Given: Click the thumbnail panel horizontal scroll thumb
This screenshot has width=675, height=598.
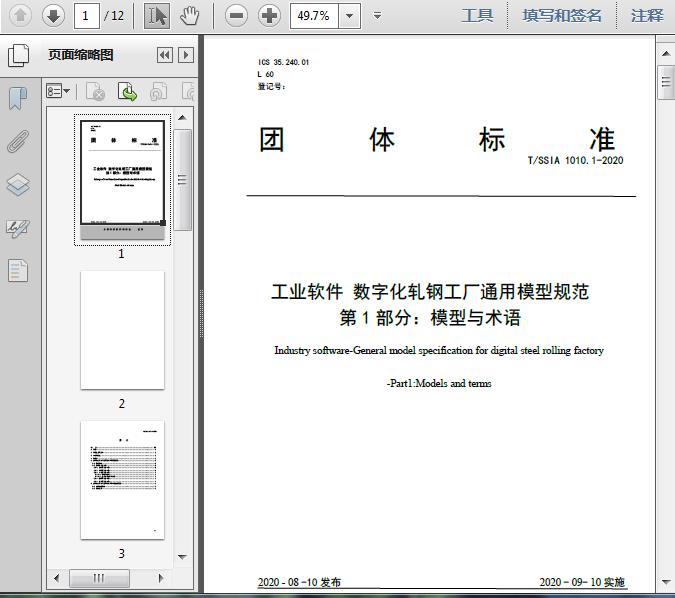Looking at the screenshot, I should coord(99,578).
